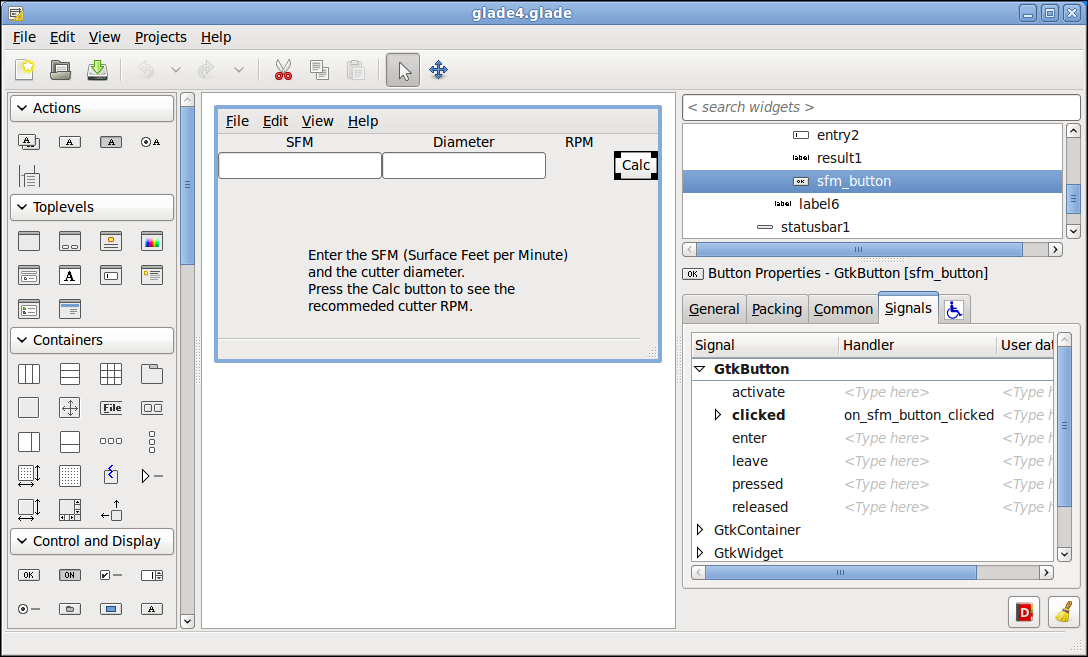Screen dimensions: 1088x657
Task: Pick the Scrolled Window container
Action: pos(69,510)
